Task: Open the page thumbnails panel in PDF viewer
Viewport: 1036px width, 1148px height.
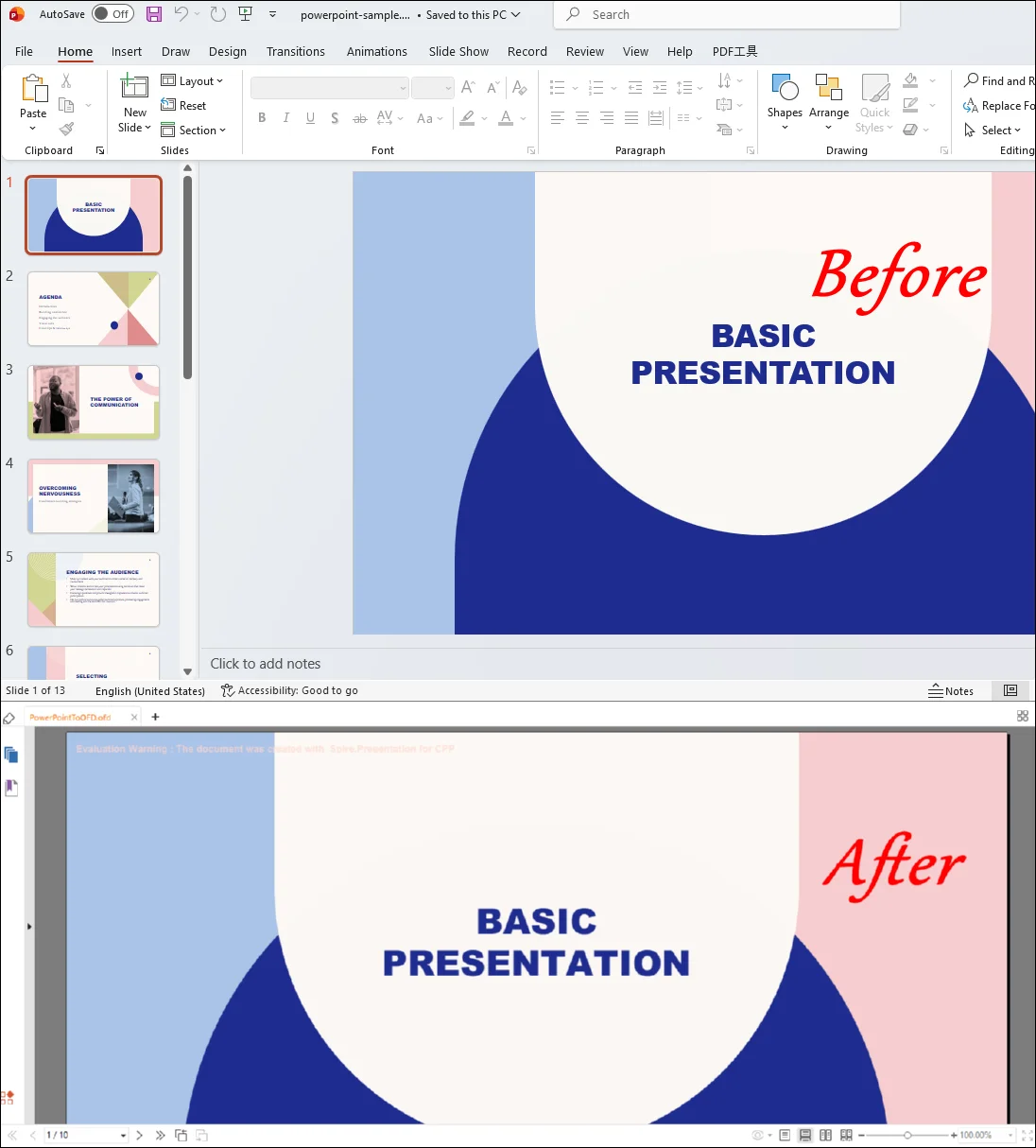Action: pos(11,754)
